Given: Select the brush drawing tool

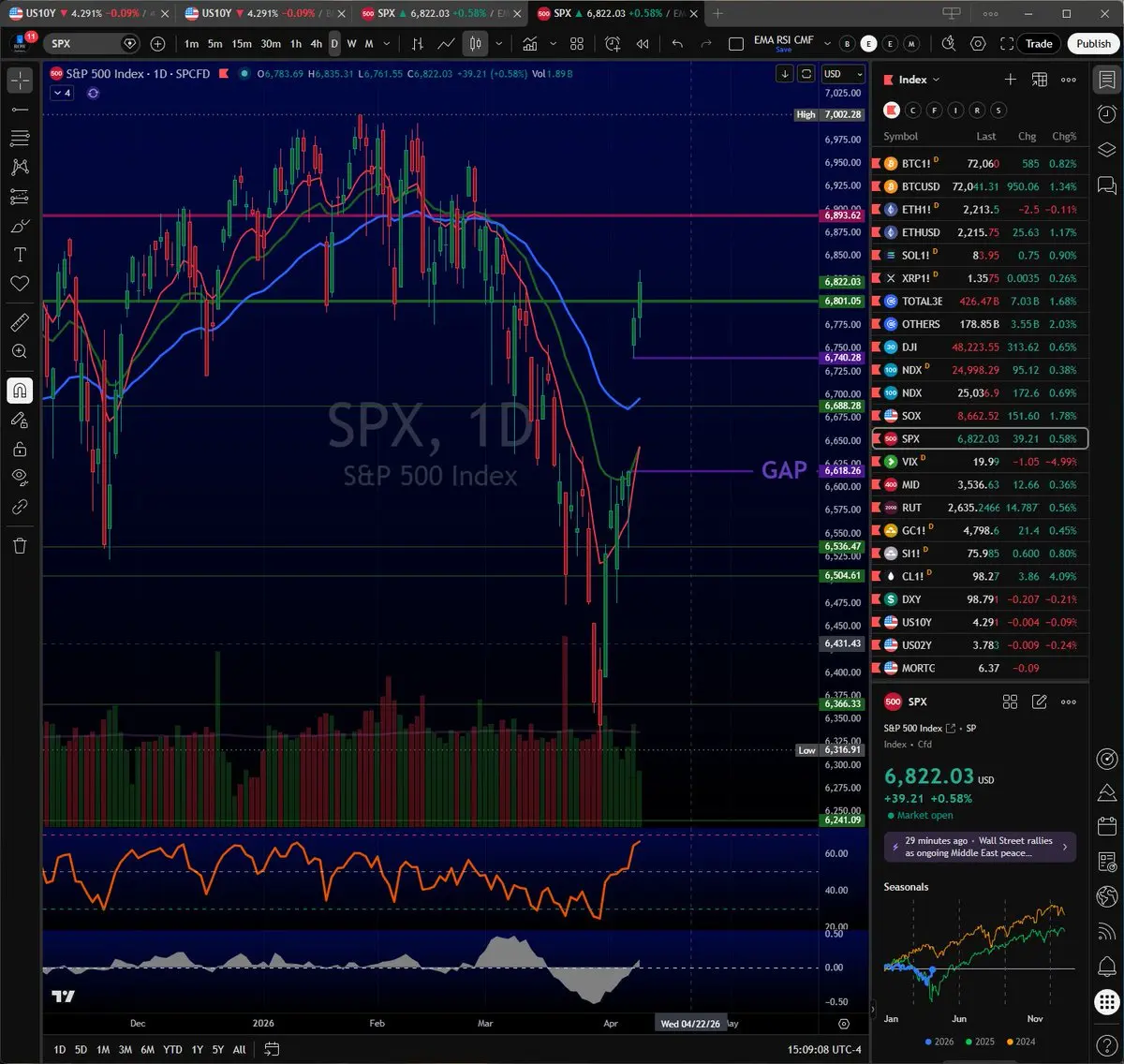Looking at the screenshot, I should pos(20,226).
